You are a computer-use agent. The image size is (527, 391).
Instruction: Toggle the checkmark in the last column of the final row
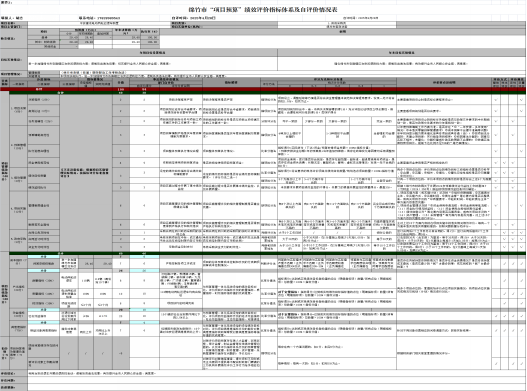pos(521,364)
